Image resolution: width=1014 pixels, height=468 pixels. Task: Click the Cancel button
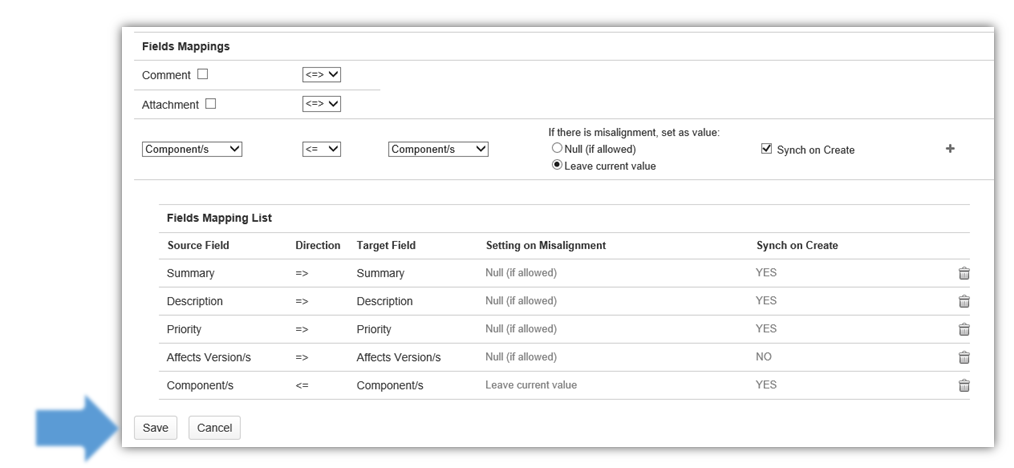click(214, 428)
